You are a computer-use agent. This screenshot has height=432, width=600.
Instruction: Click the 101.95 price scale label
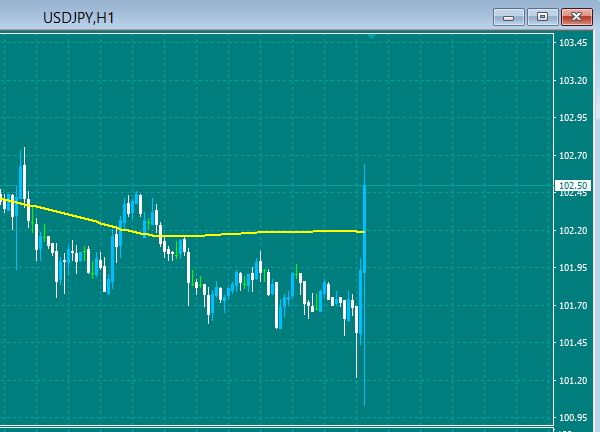(x=573, y=268)
